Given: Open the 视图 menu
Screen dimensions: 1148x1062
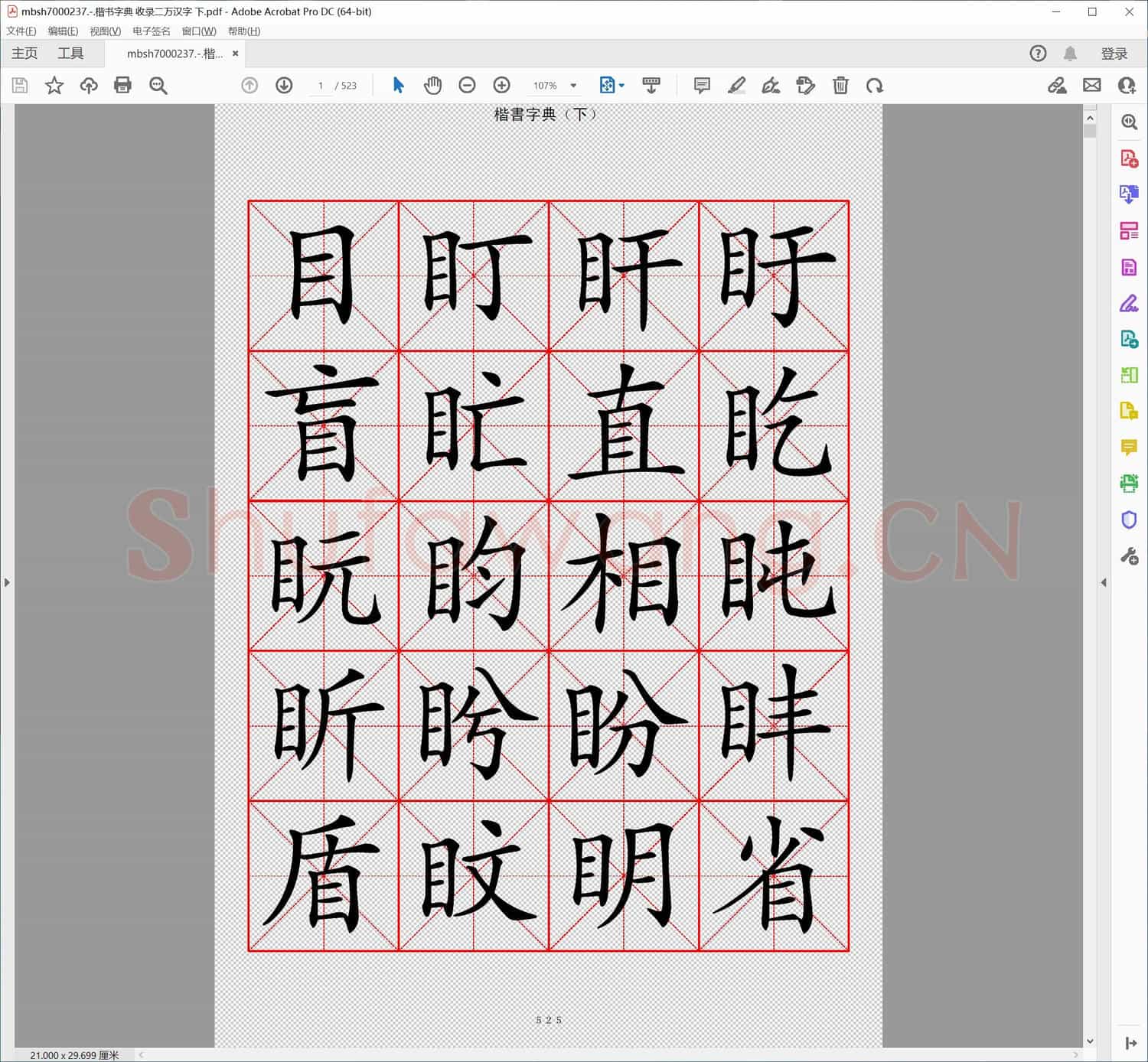Looking at the screenshot, I should [x=105, y=31].
